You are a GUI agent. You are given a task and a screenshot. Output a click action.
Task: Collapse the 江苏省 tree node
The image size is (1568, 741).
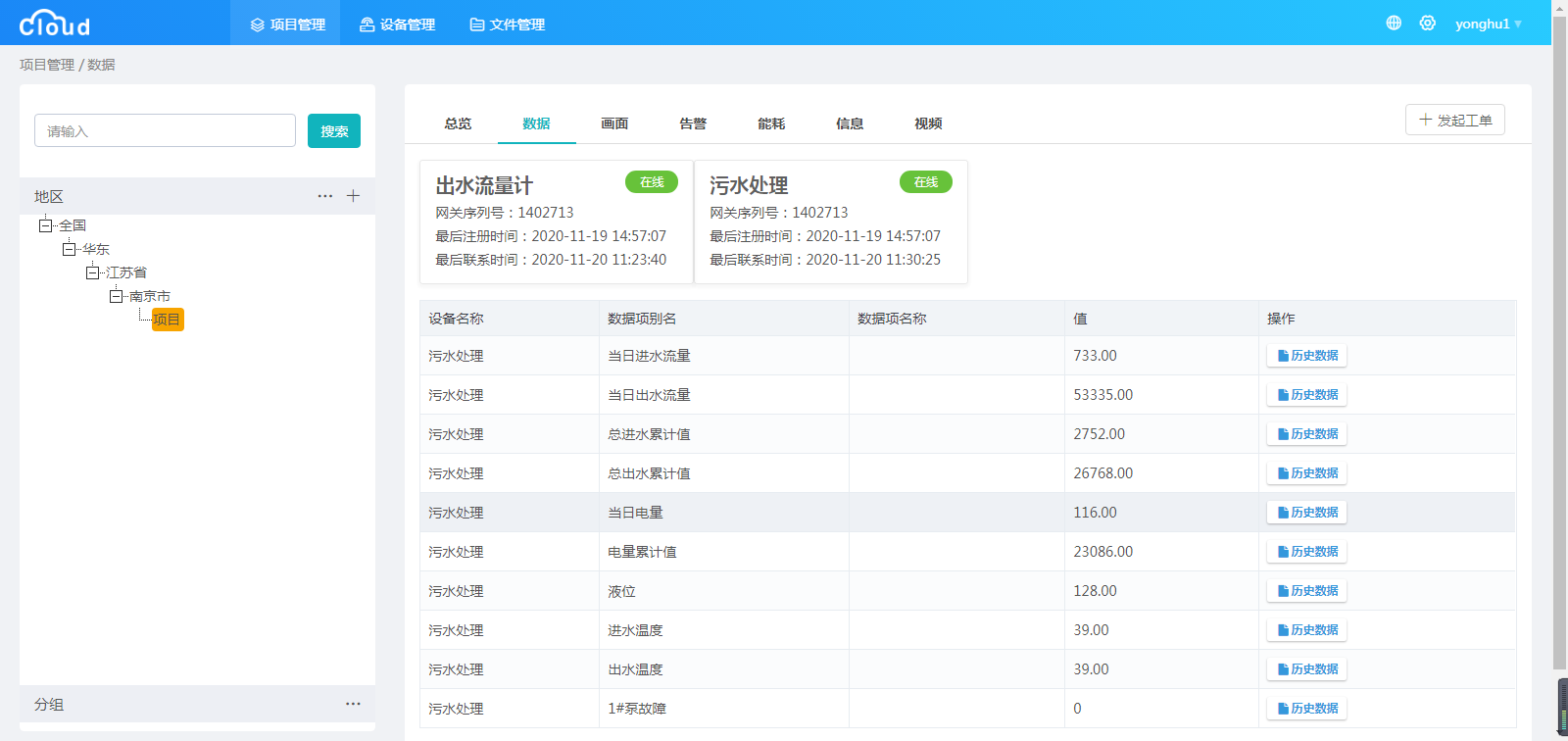92,272
